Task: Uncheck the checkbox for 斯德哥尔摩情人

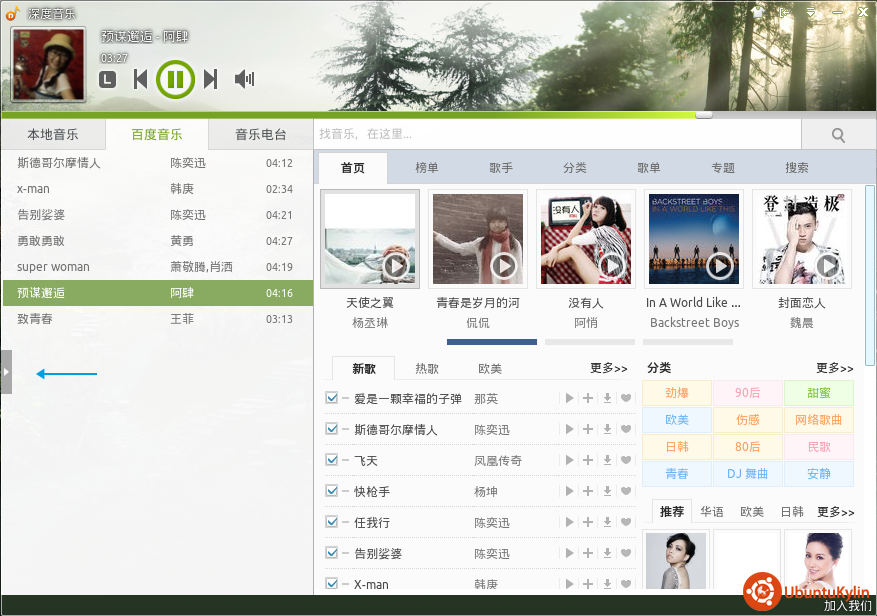Action: pyautogui.click(x=332, y=429)
